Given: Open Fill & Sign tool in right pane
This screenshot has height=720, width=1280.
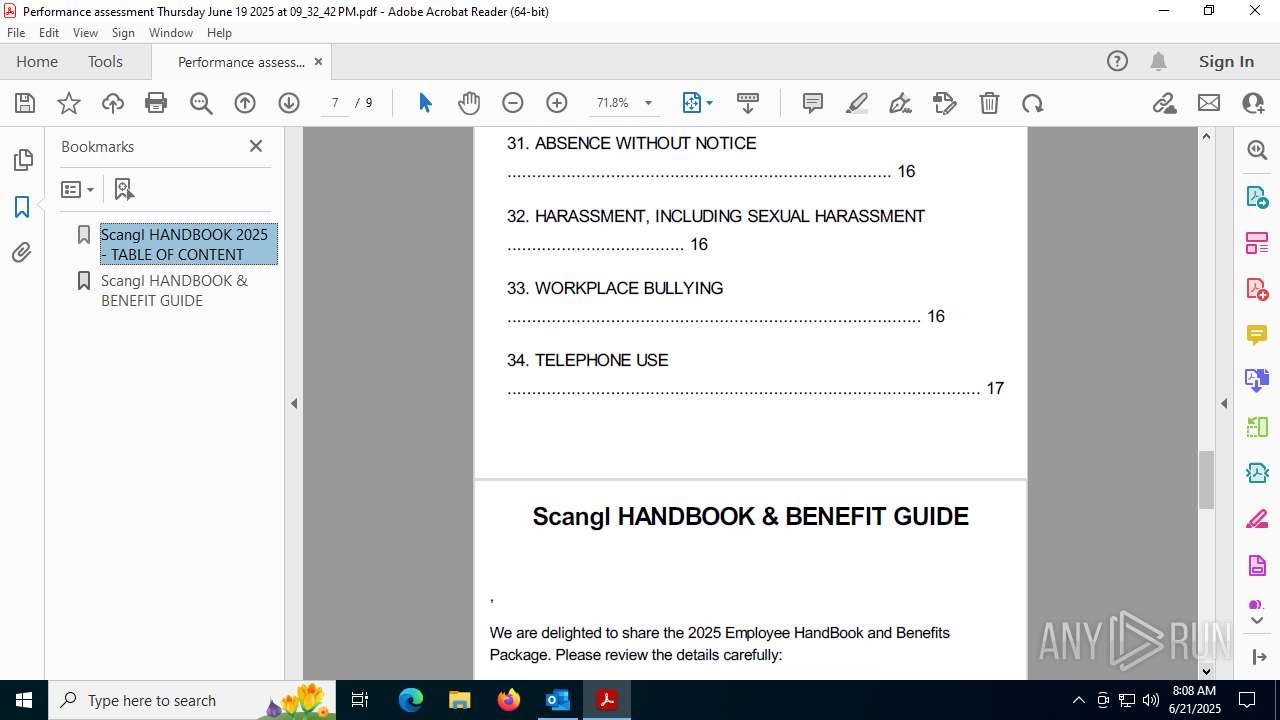Looking at the screenshot, I should pos(1257,519).
